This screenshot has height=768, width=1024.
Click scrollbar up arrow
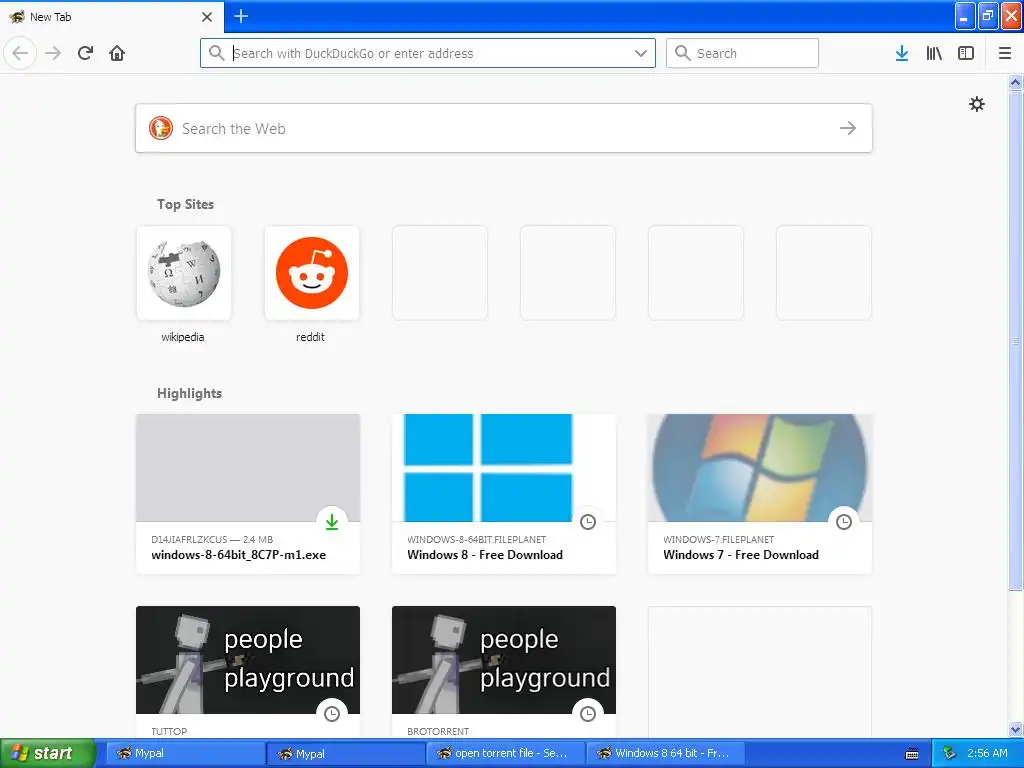coord(1015,82)
